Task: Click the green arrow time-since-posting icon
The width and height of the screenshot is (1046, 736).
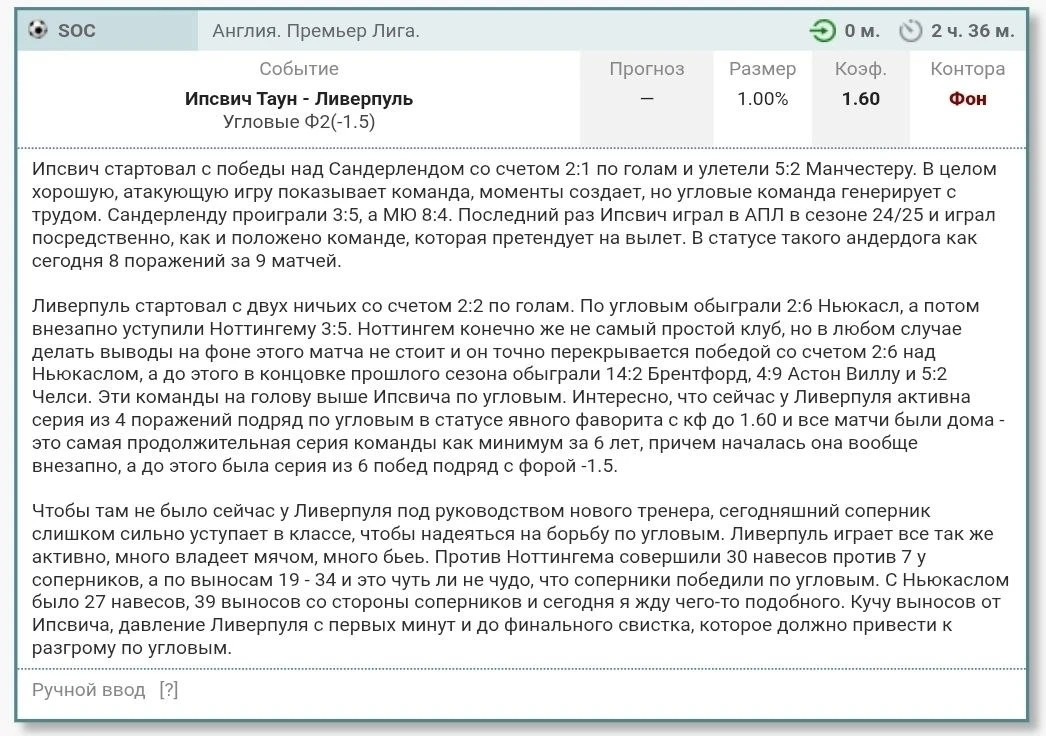Action: point(822,31)
